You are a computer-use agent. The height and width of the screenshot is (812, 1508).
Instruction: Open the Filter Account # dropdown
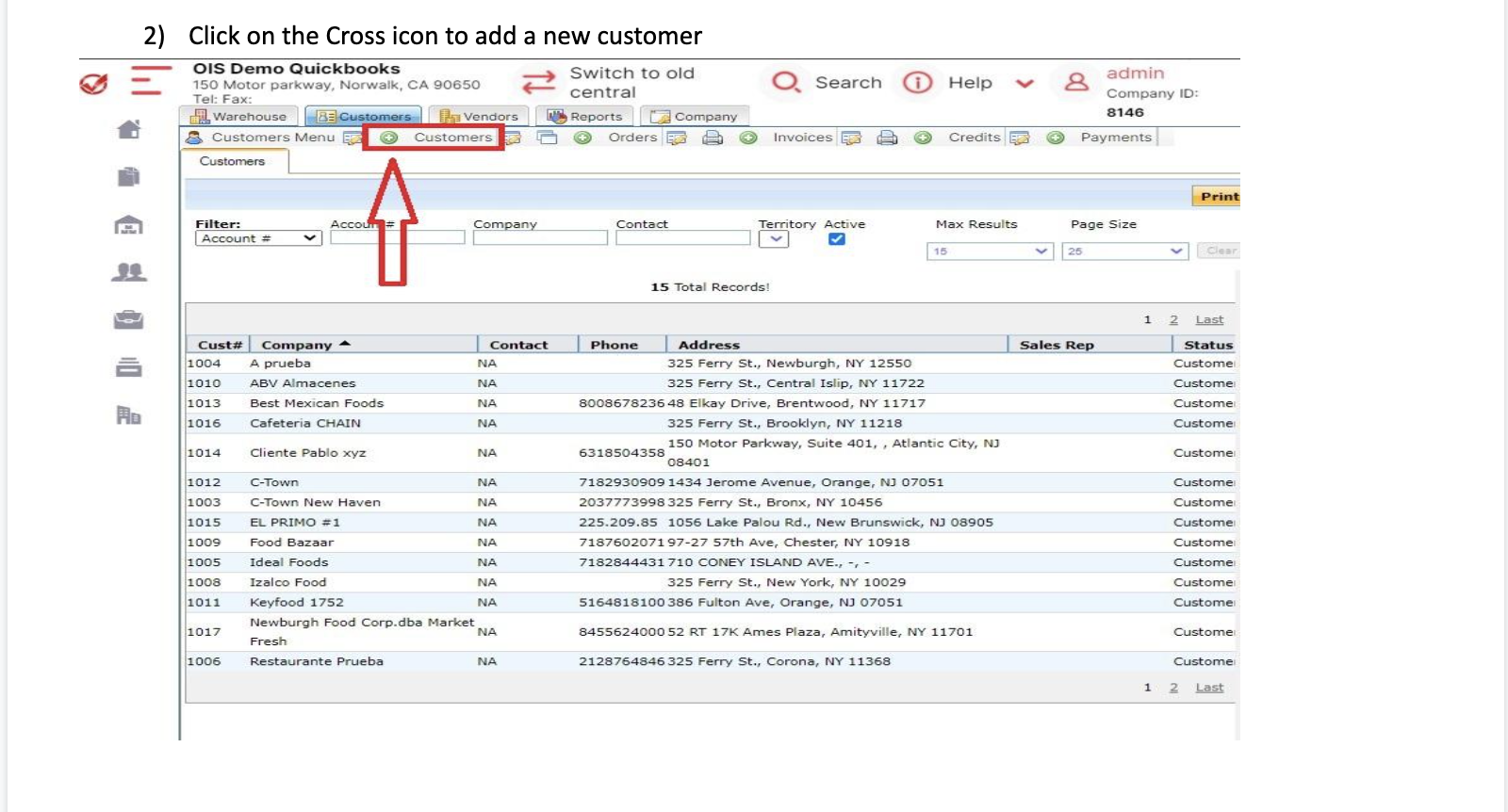click(258, 238)
